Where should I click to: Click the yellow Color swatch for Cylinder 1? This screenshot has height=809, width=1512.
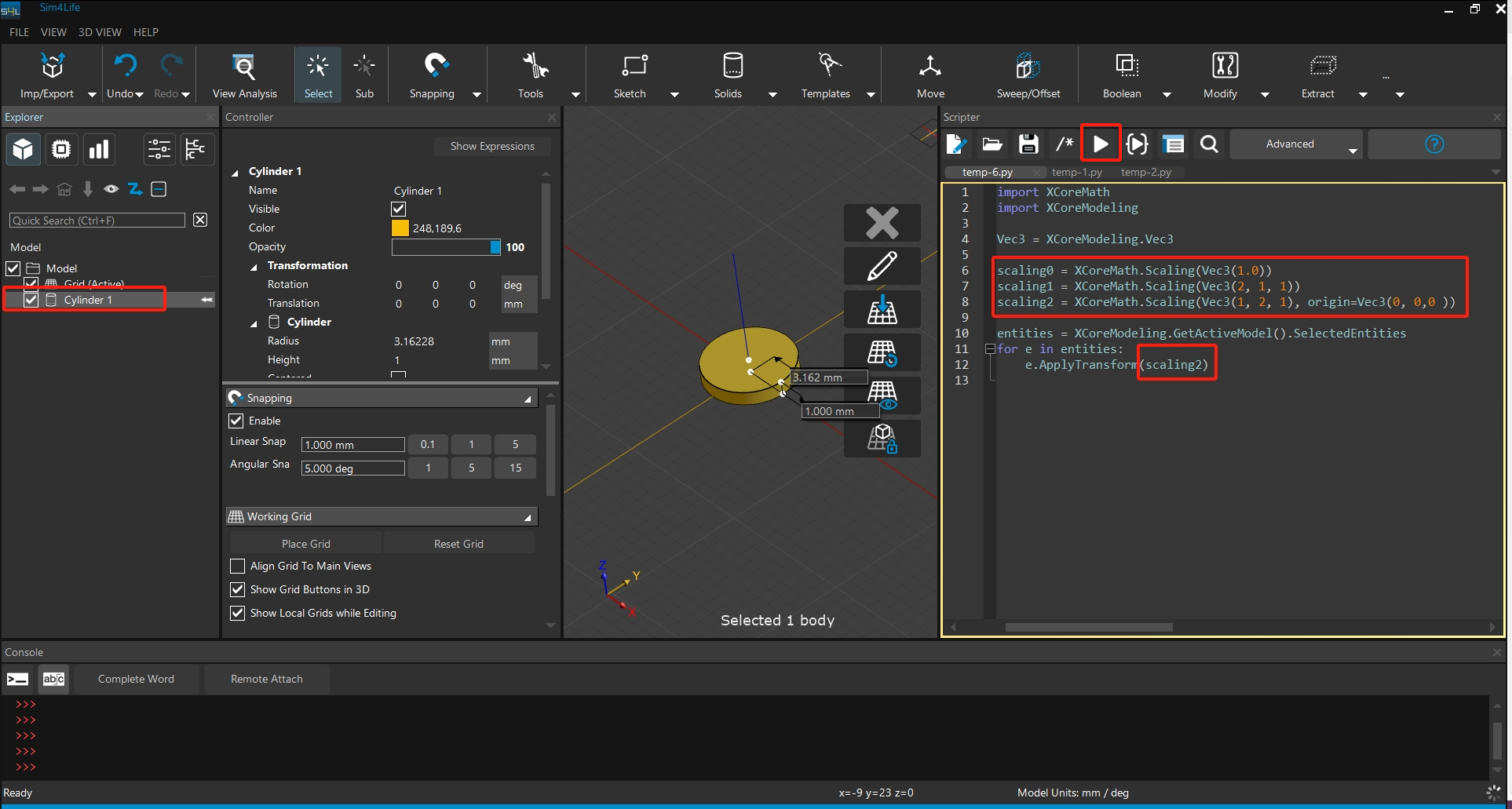[400, 228]
